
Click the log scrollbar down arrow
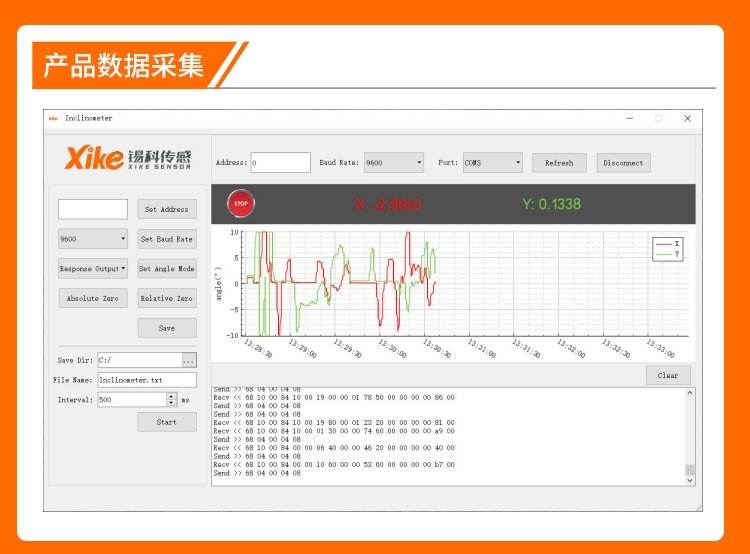pos(689,480)
